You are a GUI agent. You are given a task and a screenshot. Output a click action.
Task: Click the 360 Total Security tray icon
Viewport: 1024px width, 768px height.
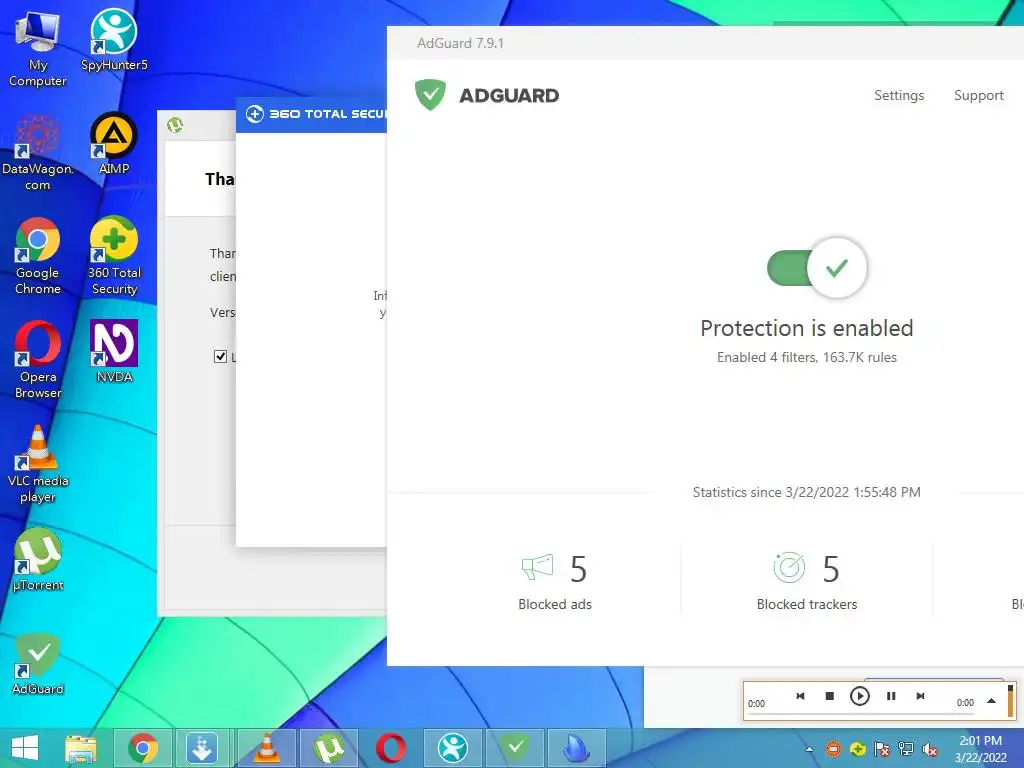click(857, 749)
